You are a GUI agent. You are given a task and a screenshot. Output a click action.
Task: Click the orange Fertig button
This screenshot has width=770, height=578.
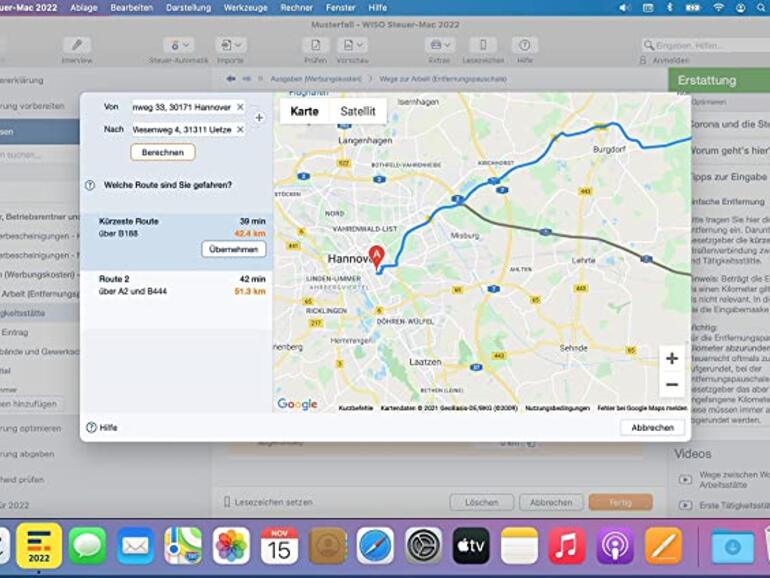pos(621,502)
